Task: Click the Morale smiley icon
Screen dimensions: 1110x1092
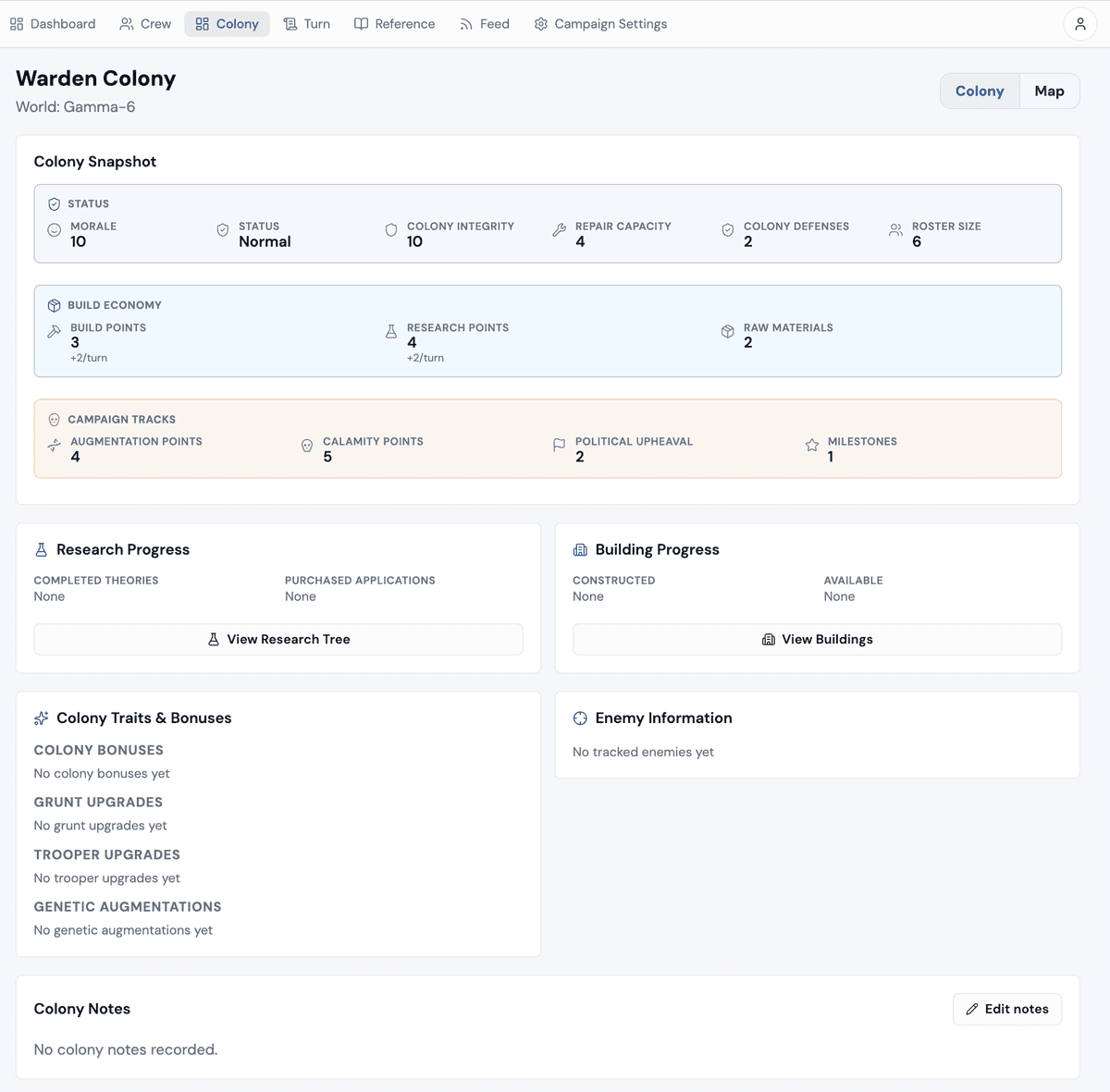Action: [55, 230]
